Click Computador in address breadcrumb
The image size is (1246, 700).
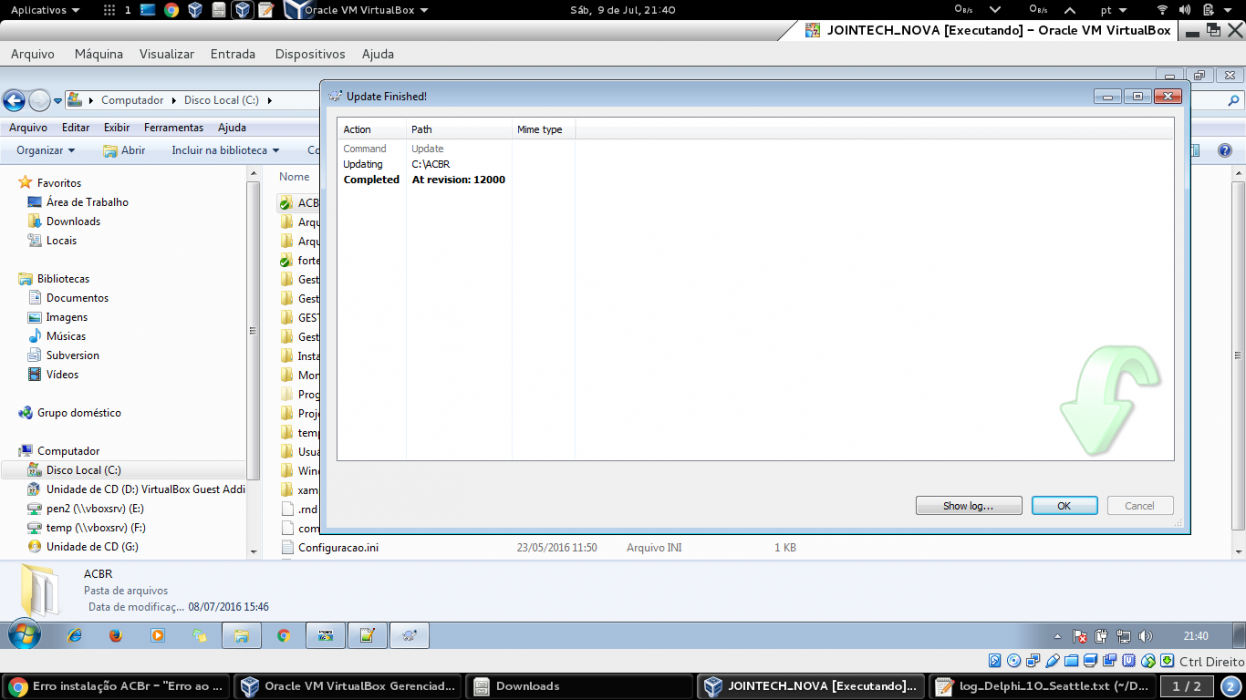132,100
